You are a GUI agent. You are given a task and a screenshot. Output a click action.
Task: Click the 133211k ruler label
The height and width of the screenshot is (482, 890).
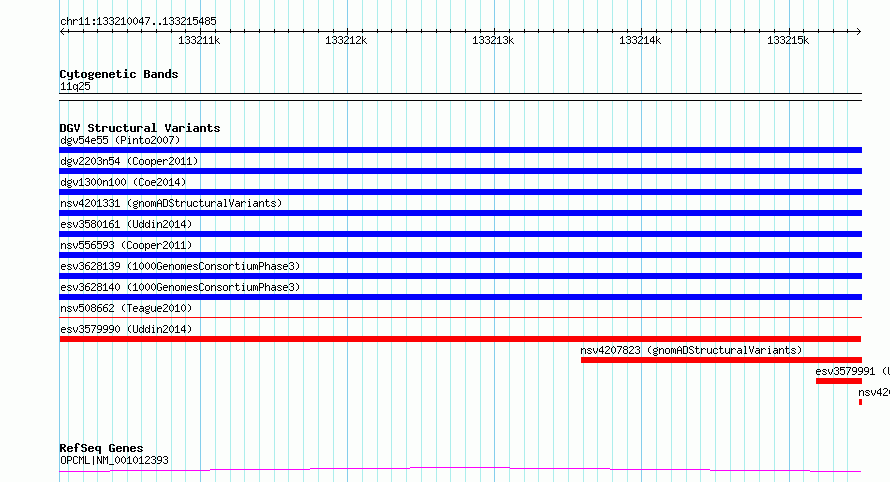coord(199,40)
